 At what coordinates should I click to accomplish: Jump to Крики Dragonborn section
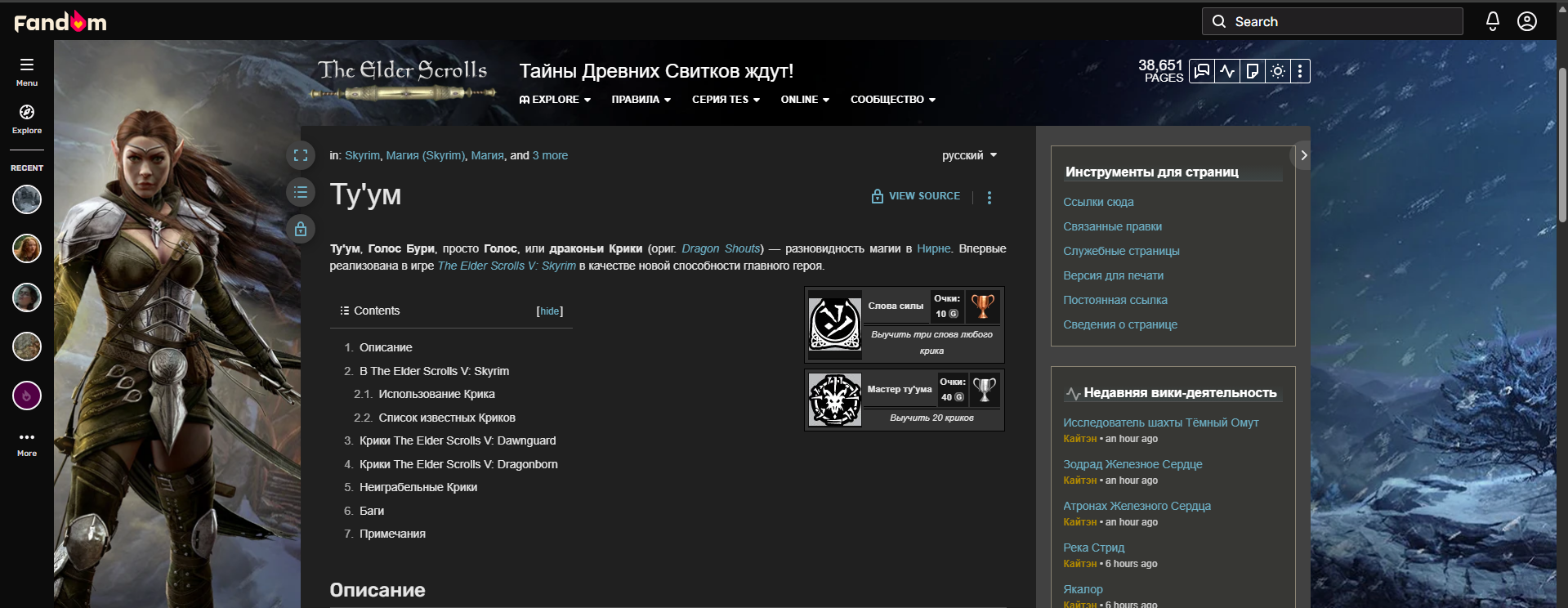point(458,464)
